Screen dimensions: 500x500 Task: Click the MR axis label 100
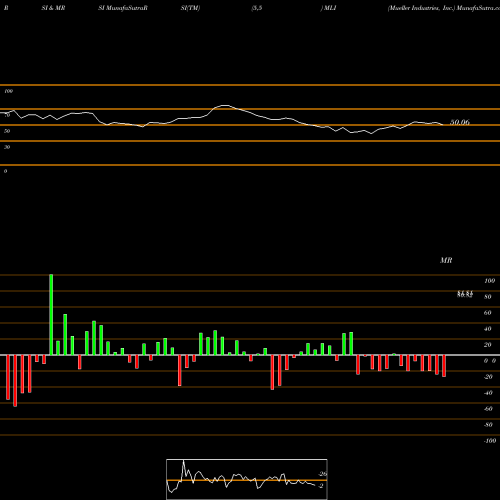489,281
